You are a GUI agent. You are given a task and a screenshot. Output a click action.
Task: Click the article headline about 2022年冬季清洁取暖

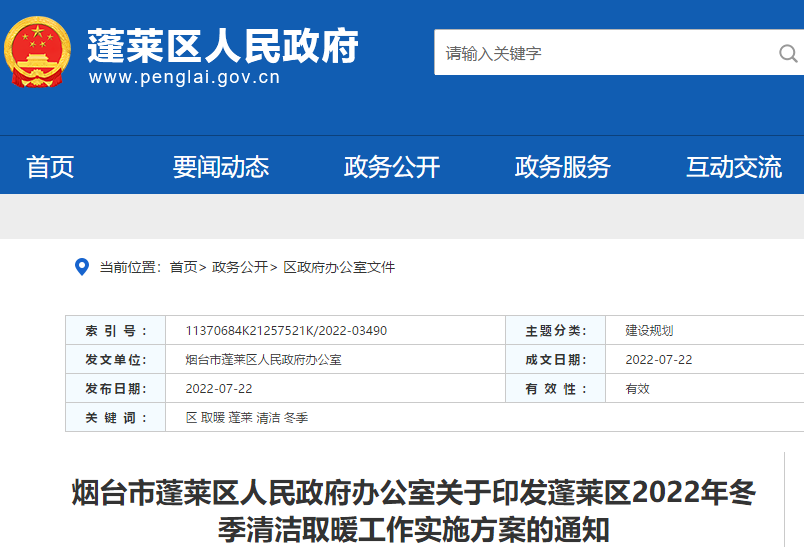[x=414, y=511]
